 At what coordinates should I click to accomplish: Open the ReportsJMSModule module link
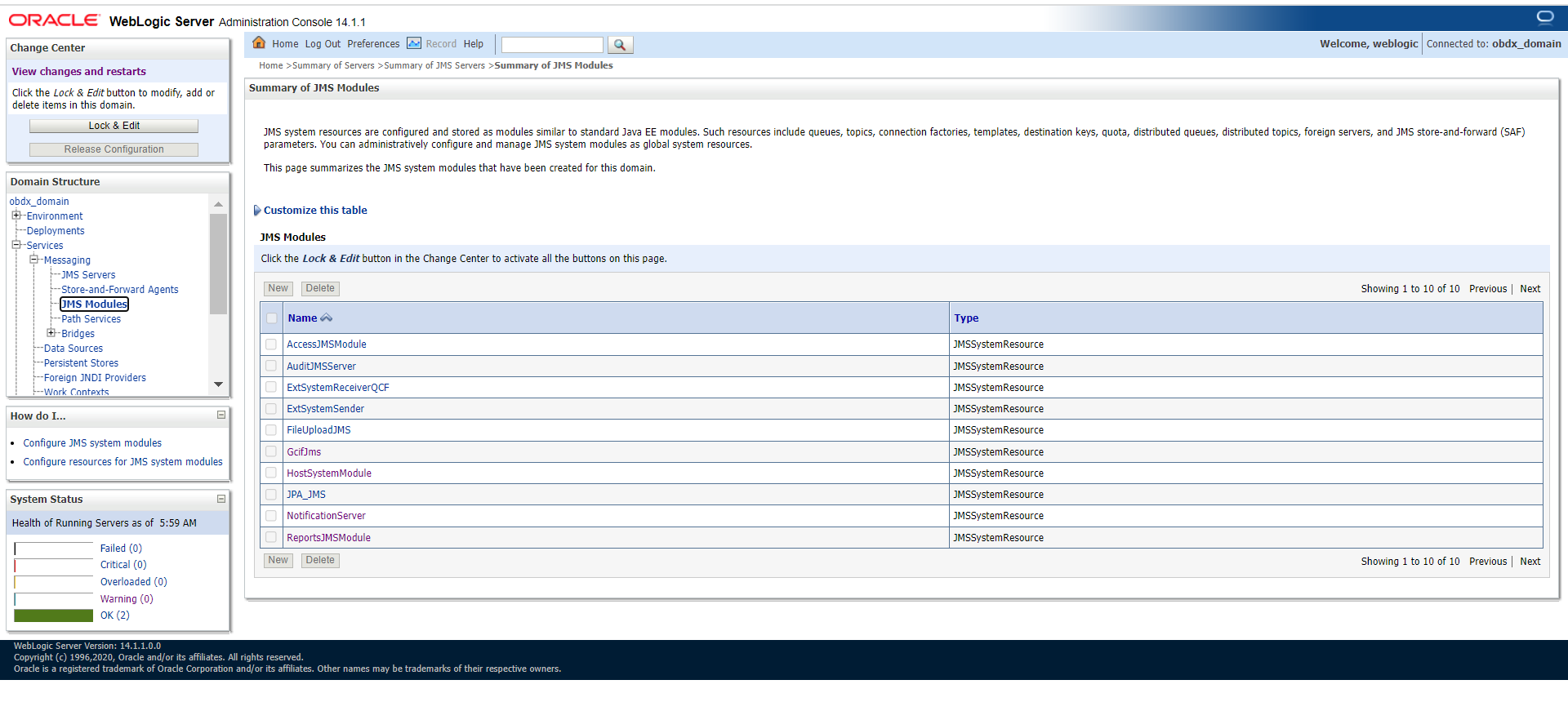click(328, 538)
